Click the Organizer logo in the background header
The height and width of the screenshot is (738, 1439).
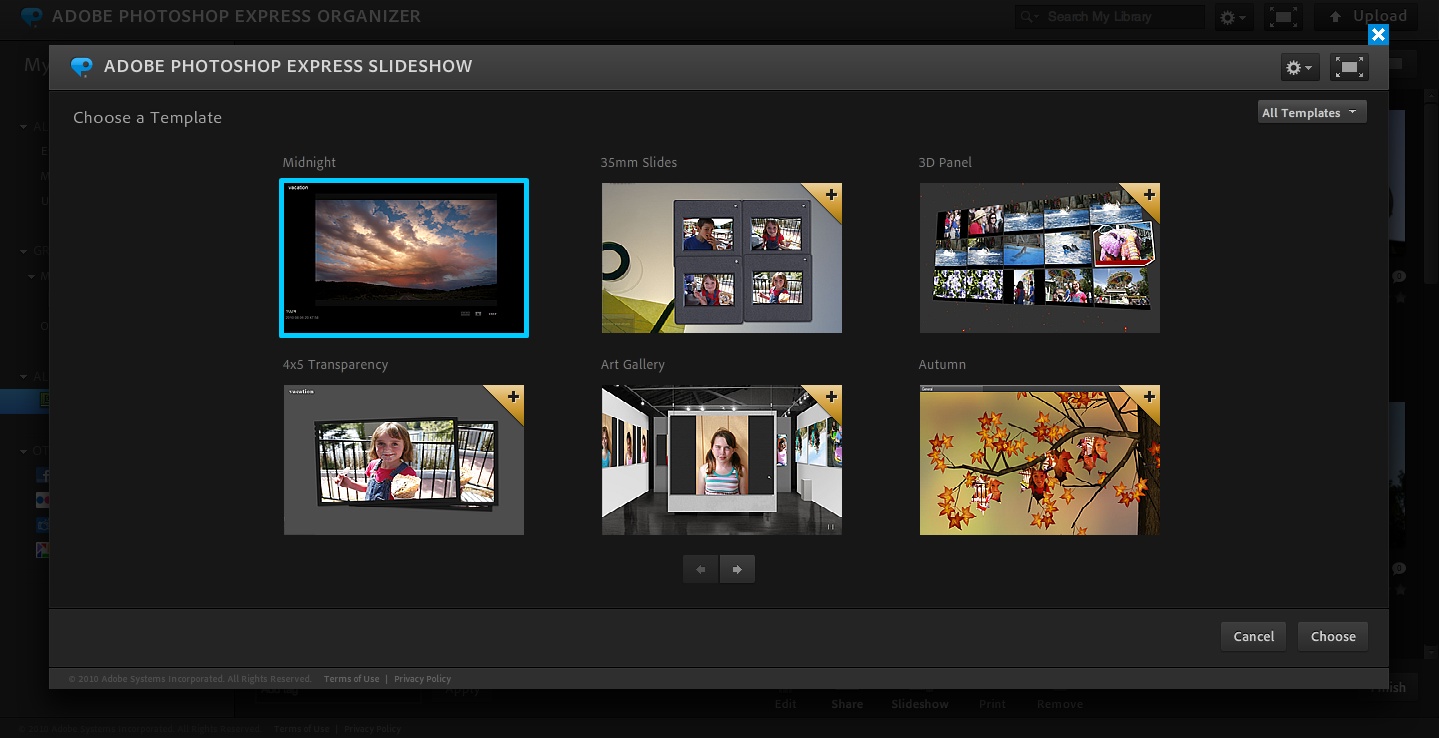32,16
